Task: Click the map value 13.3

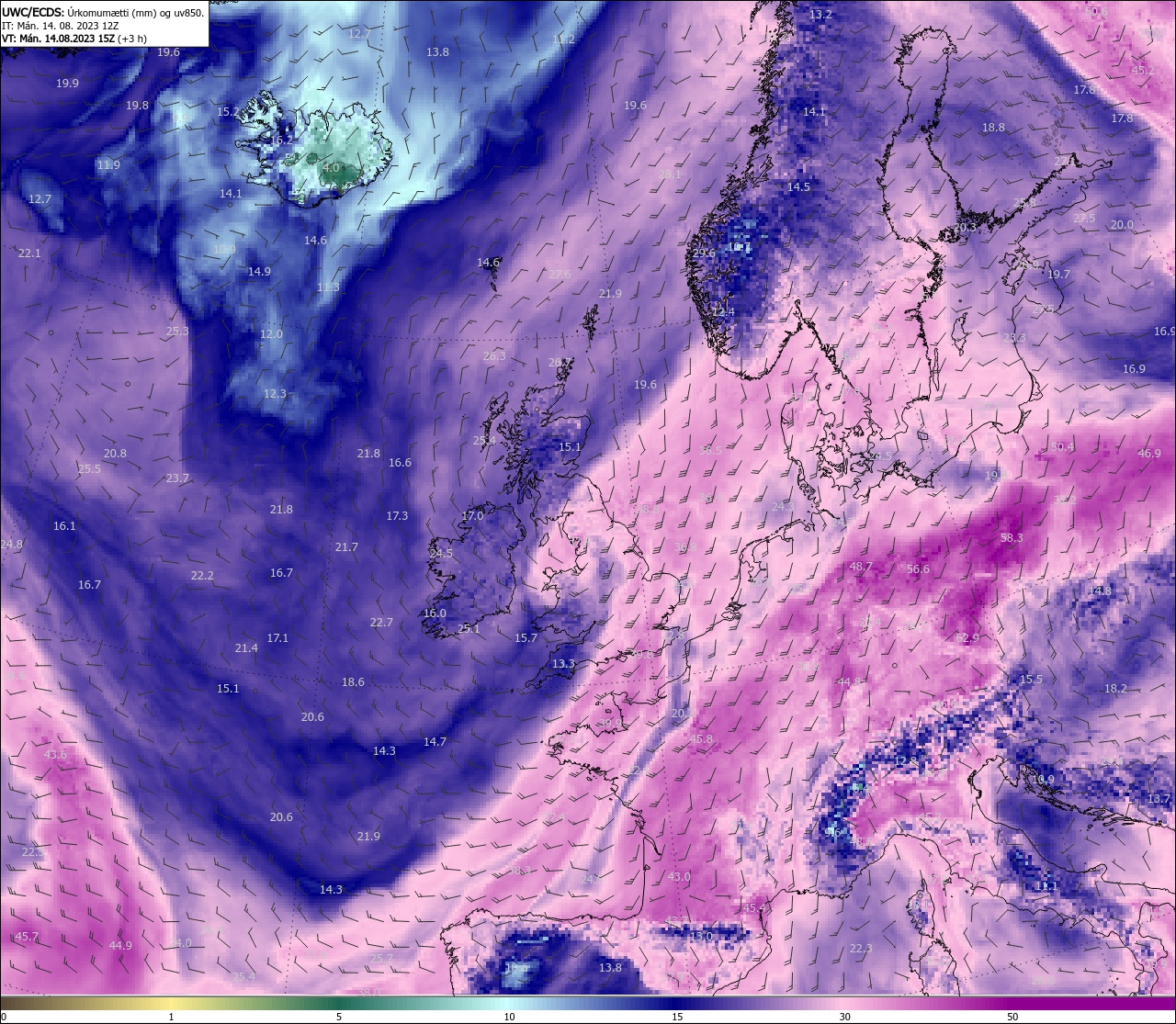Action: pyautogui.click(x=563, y=664)
